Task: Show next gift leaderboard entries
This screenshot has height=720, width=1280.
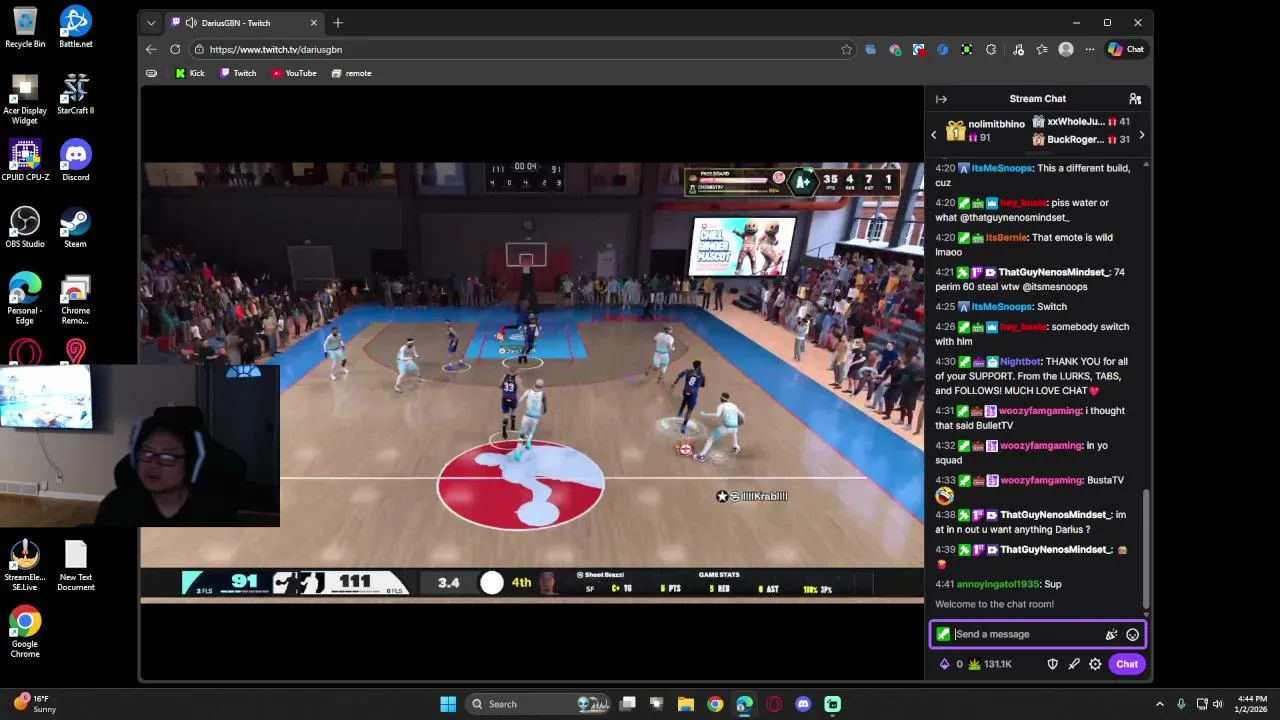Action: click(x=1142, y=135)
